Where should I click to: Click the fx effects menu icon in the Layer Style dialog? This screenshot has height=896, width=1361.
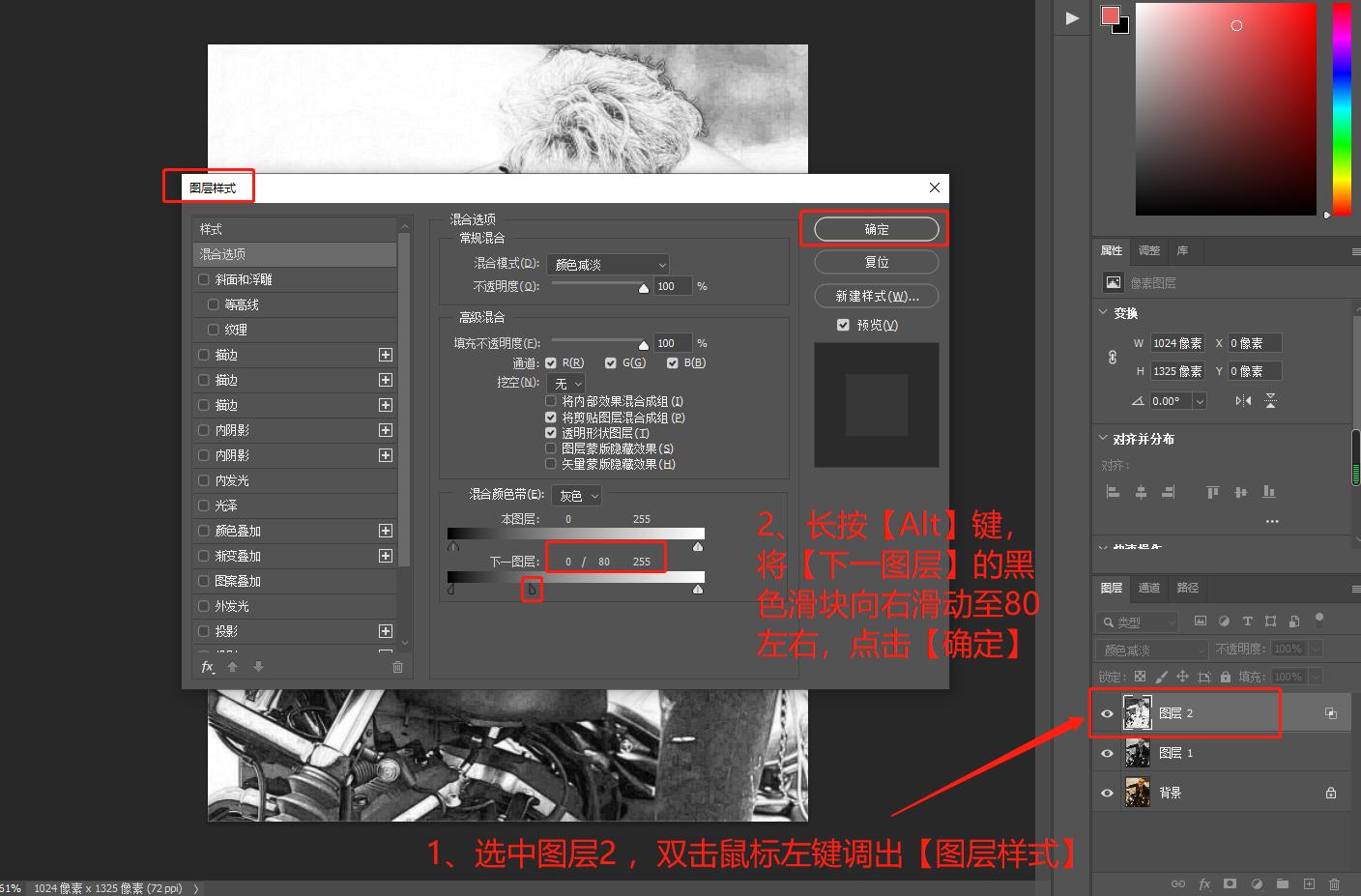coord(207,667)
